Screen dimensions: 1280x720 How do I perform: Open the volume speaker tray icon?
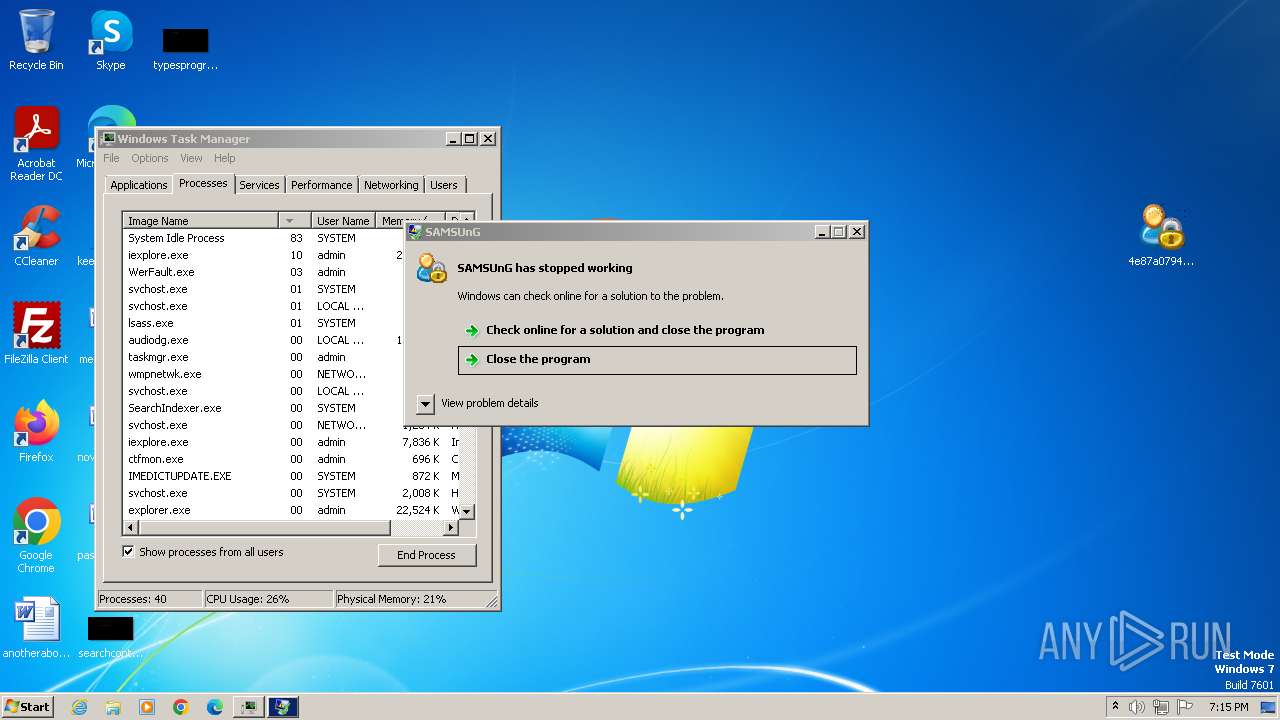coord(1137,707)
